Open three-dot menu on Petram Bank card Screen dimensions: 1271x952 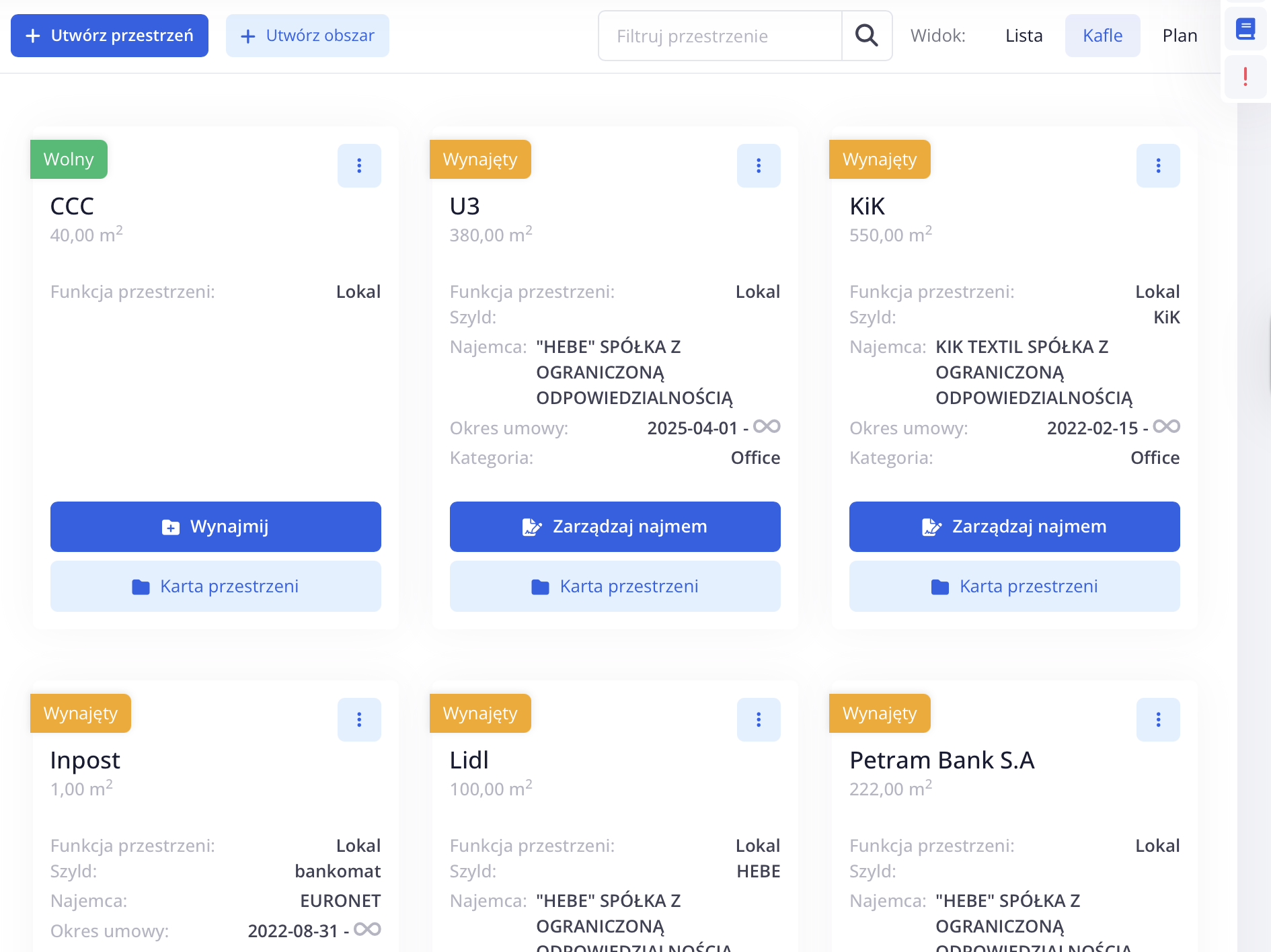1158,719
